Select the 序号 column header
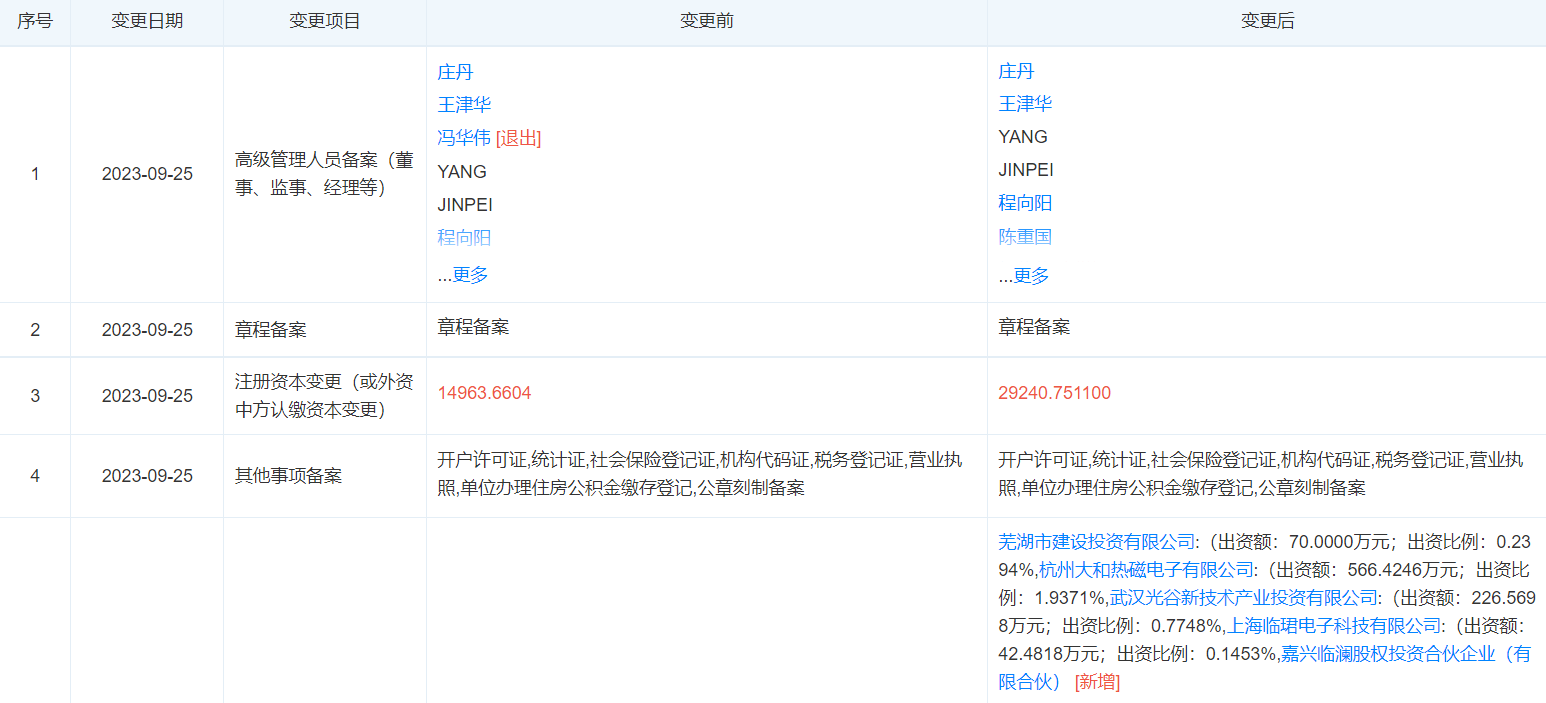 coord(35,21)
